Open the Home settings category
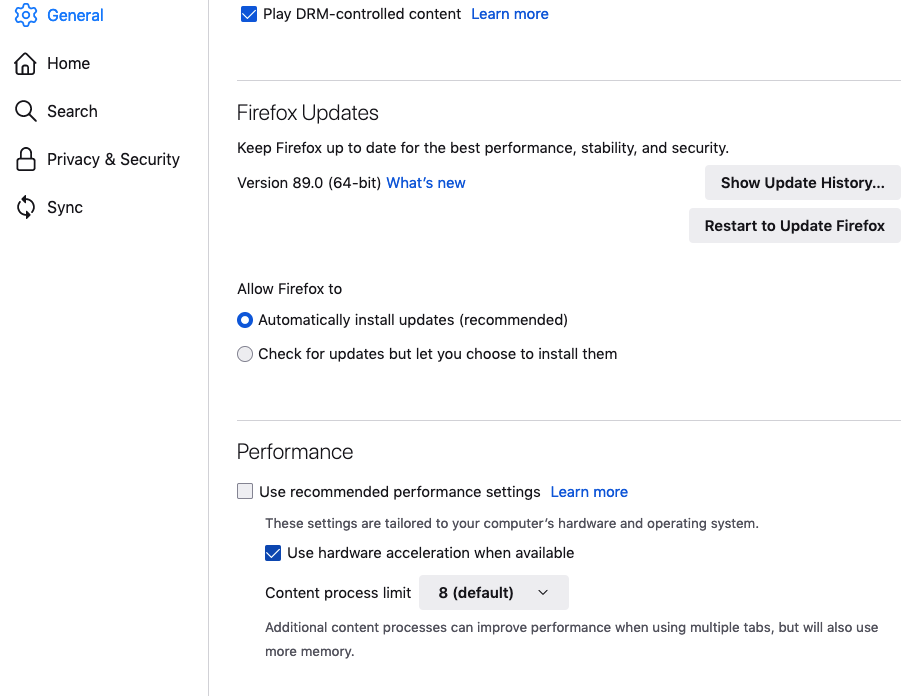Screen dimensions: 907x696 point(68,63)
